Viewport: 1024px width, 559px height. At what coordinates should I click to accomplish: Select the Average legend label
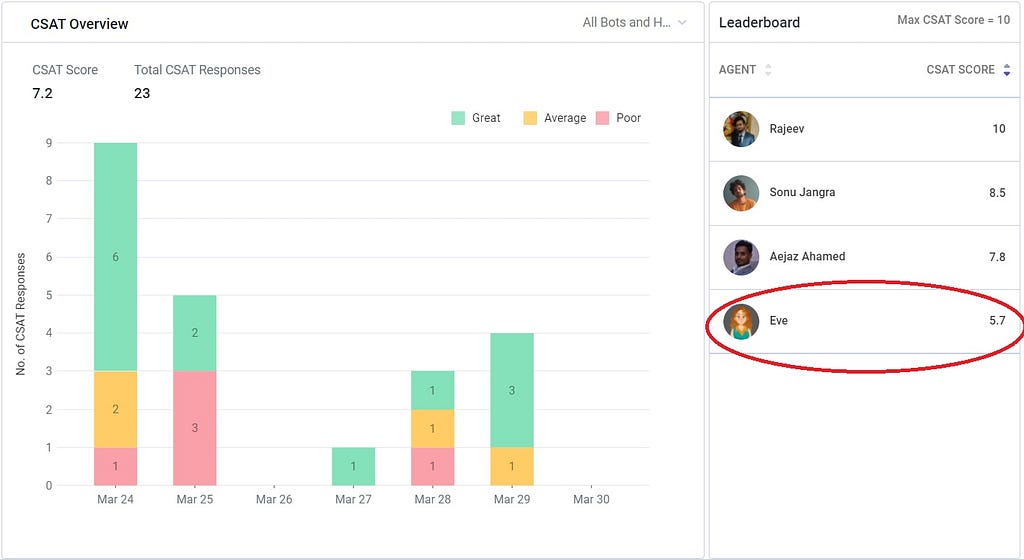pos(565,118)
